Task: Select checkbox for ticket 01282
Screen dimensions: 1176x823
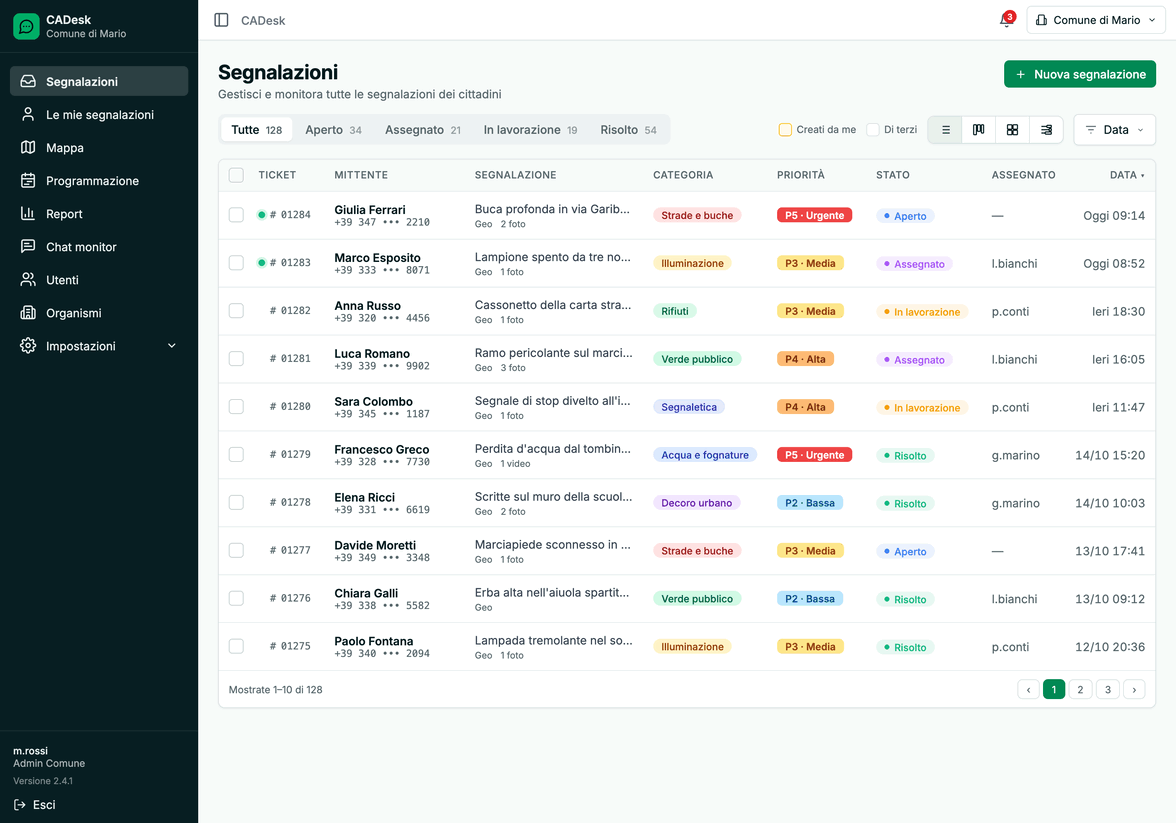Action: tap(236, 311)
